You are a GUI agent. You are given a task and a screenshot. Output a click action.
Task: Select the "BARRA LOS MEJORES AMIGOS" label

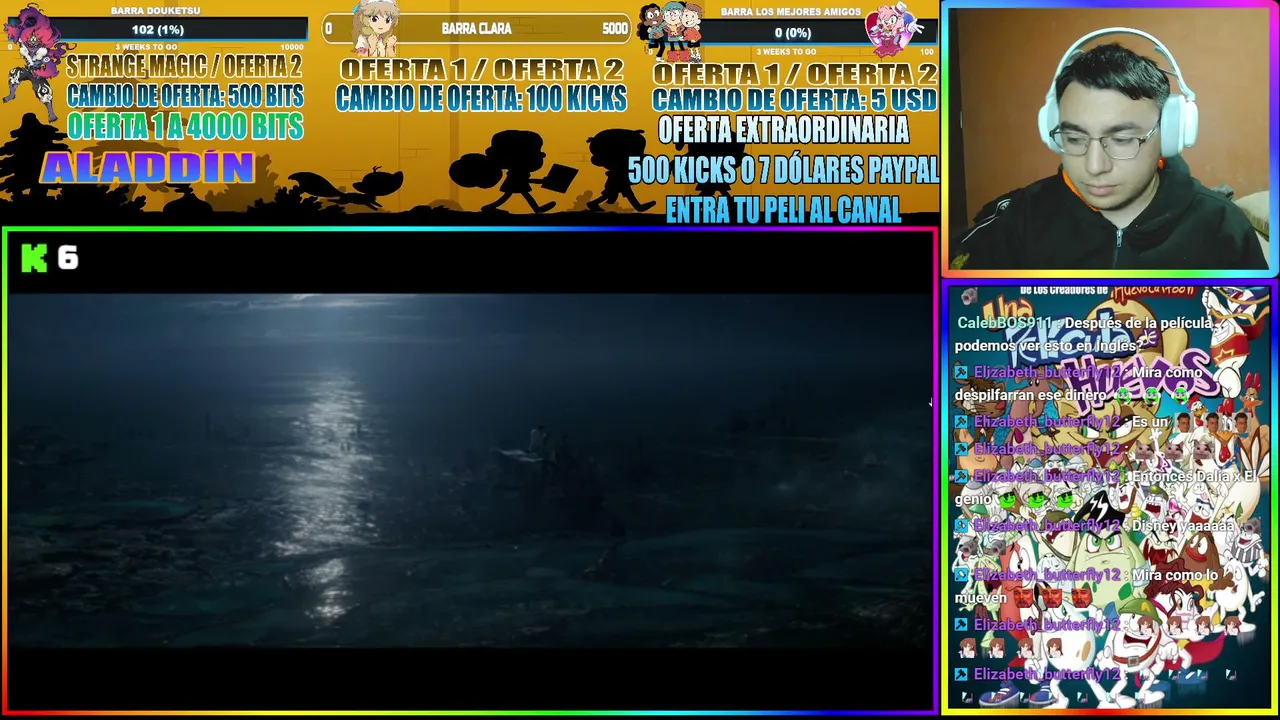coord(790,11)
